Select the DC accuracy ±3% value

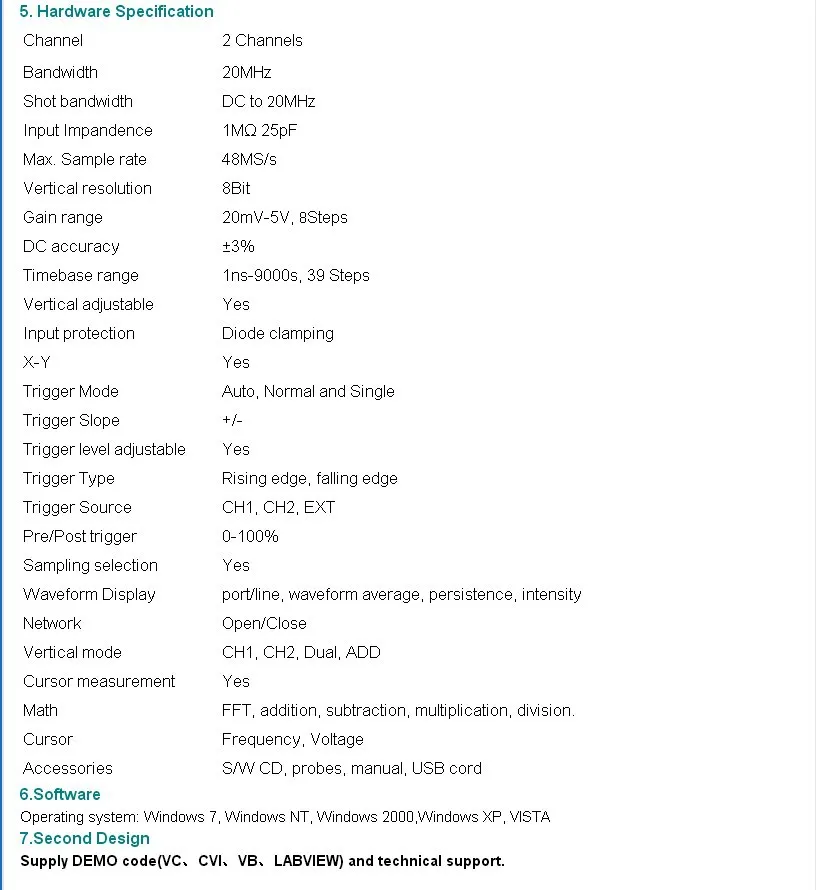238,246
